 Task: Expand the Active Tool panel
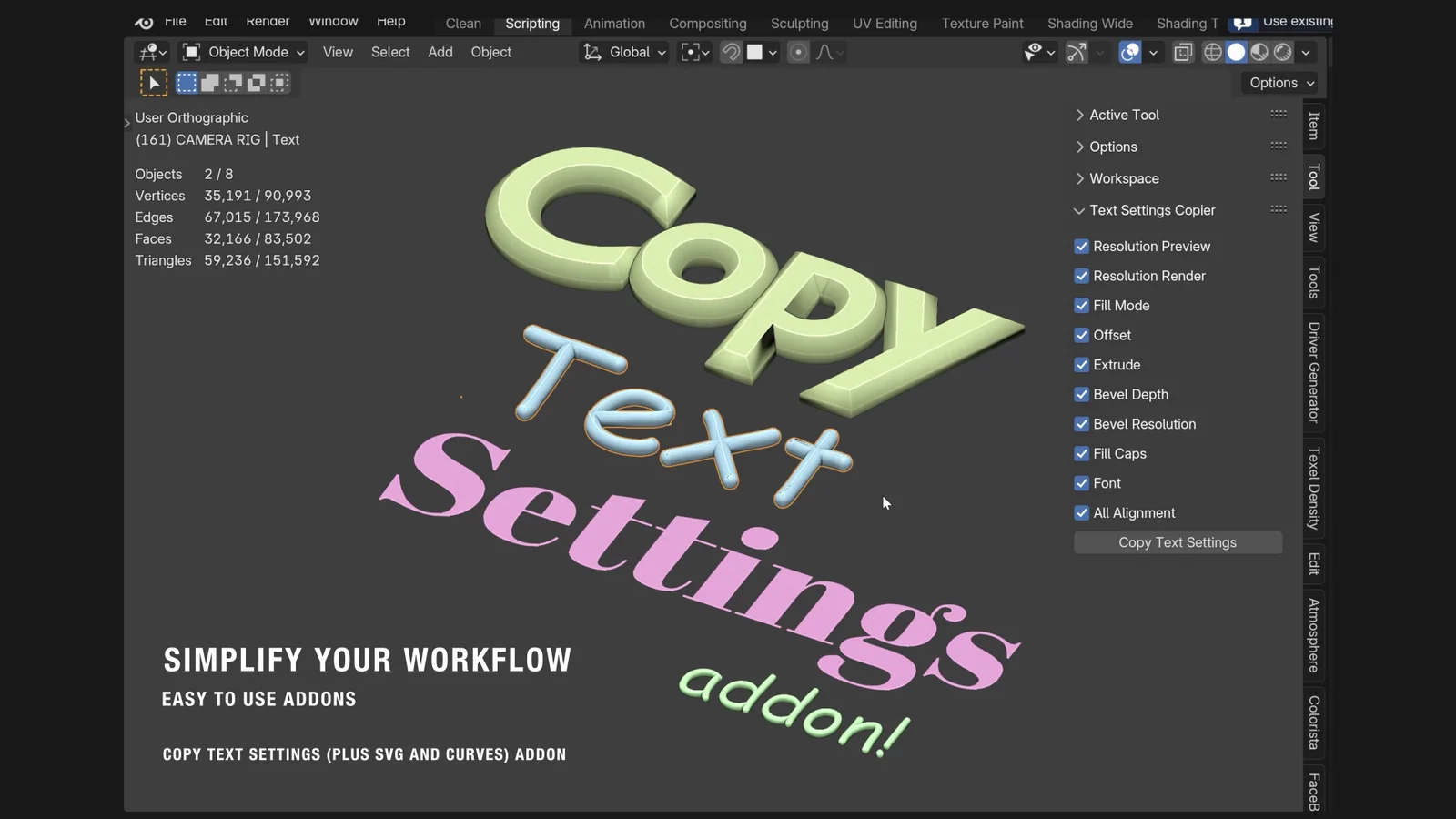coord(1125,115)
